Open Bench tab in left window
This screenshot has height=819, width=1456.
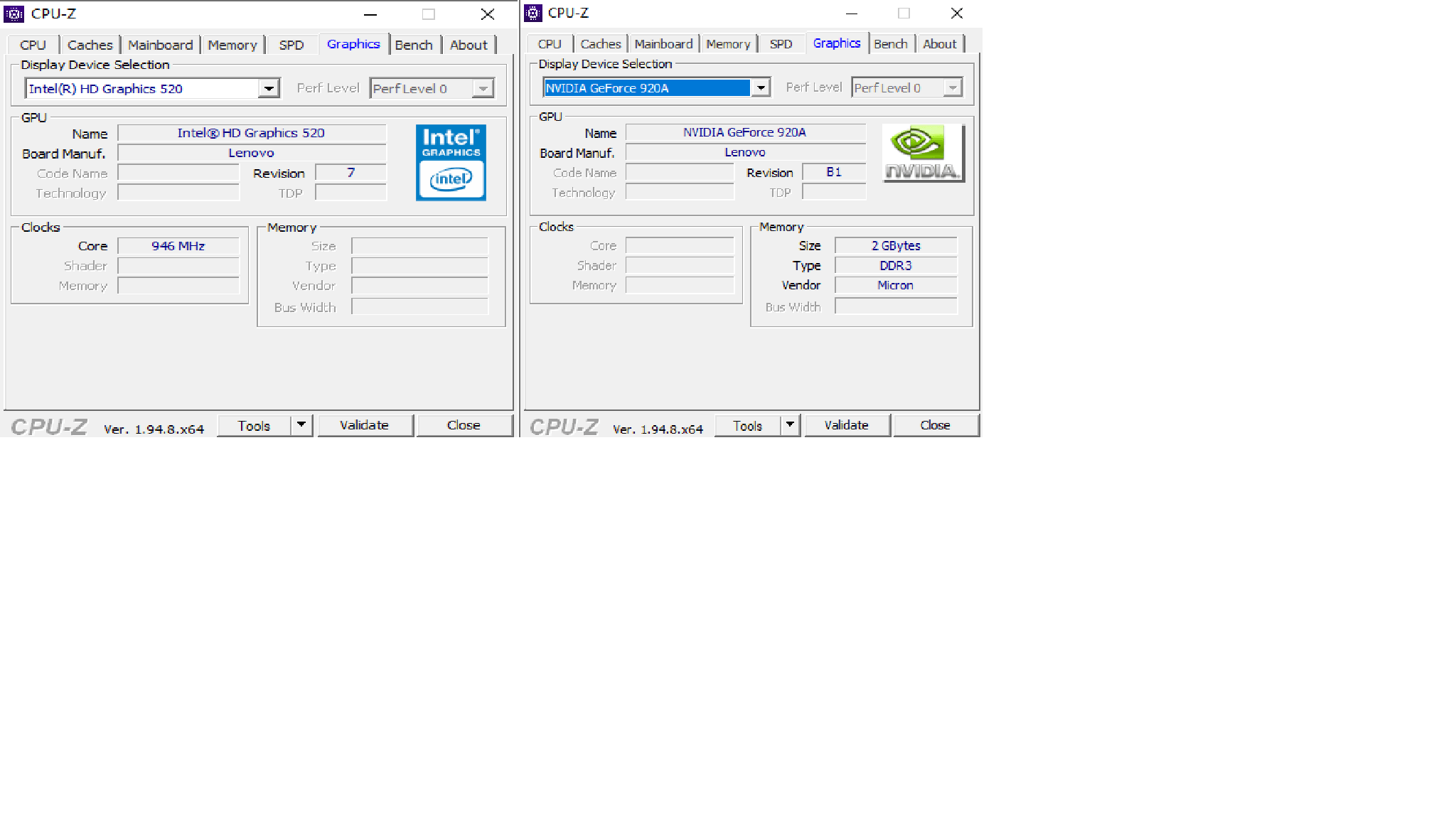pos(414,45)
